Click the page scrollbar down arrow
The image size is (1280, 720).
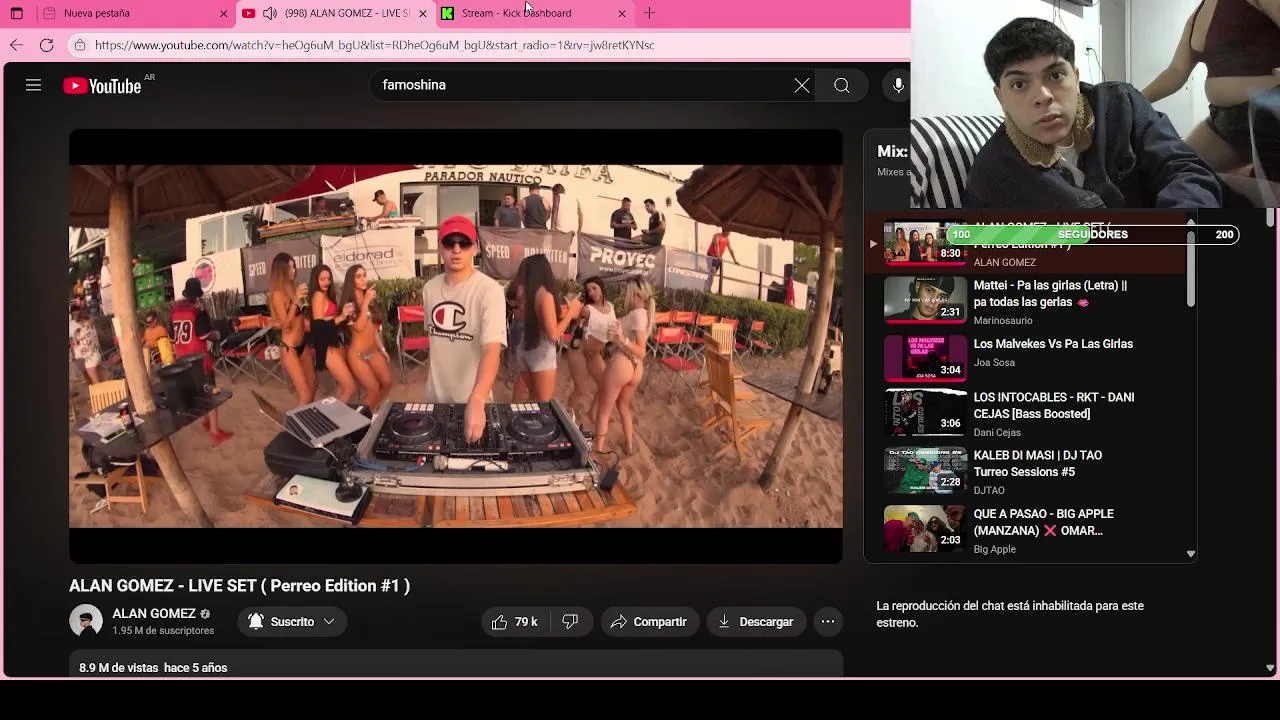1270,667
